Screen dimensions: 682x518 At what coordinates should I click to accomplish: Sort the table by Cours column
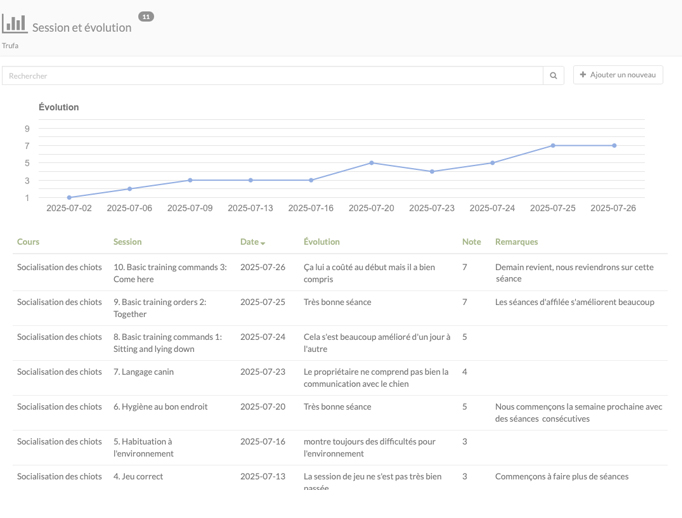coord(28,242)
